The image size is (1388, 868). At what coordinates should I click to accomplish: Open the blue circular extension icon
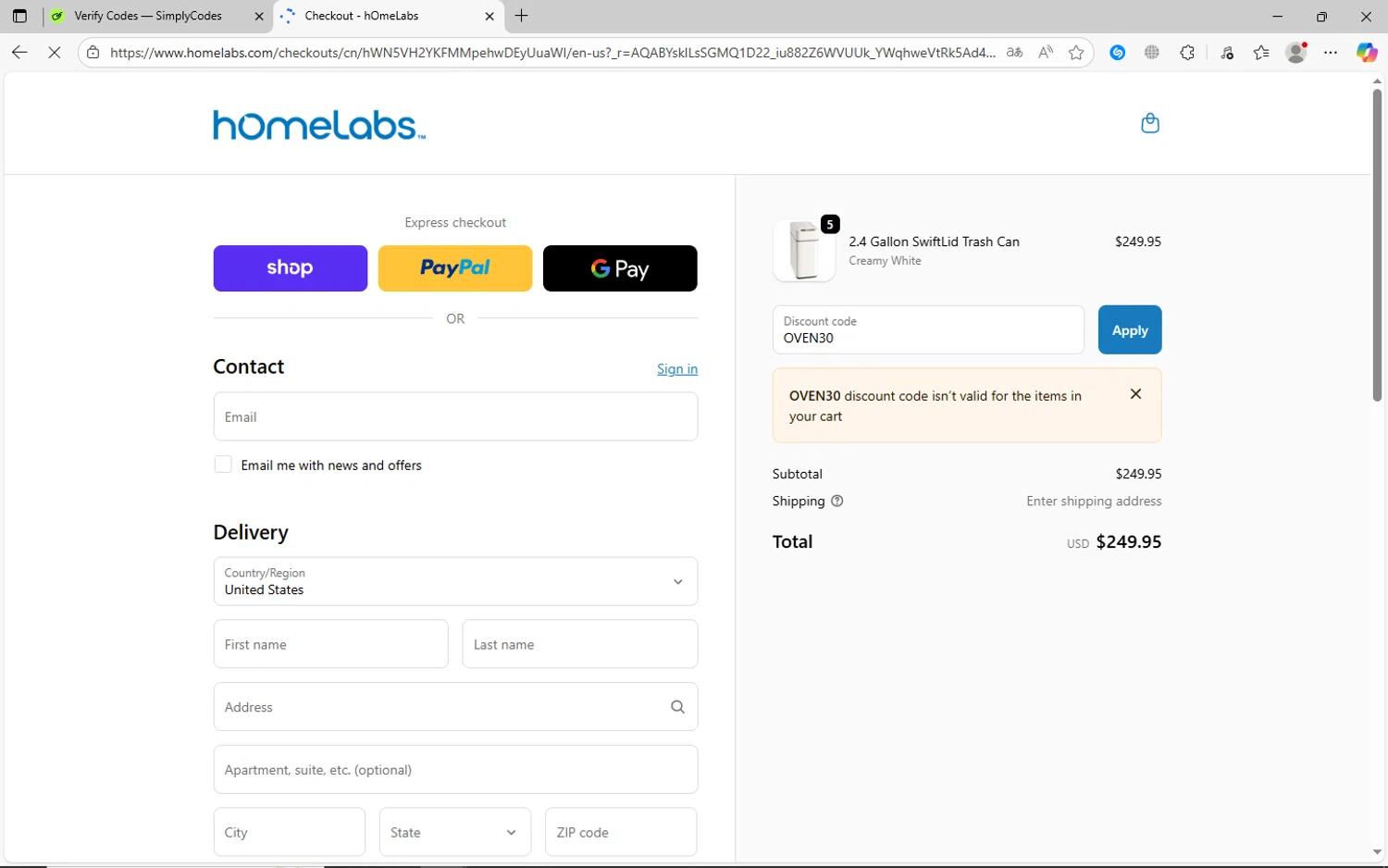[x=1118, y=53]
